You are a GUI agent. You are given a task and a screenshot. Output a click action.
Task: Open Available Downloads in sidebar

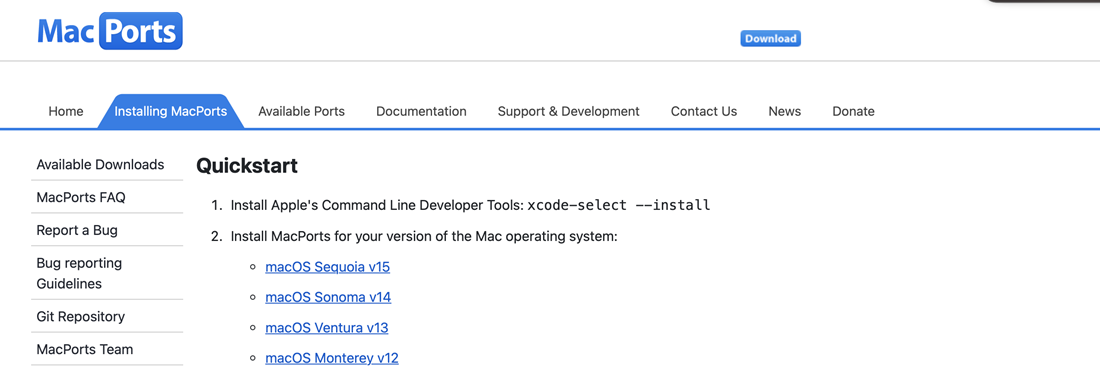107,165
